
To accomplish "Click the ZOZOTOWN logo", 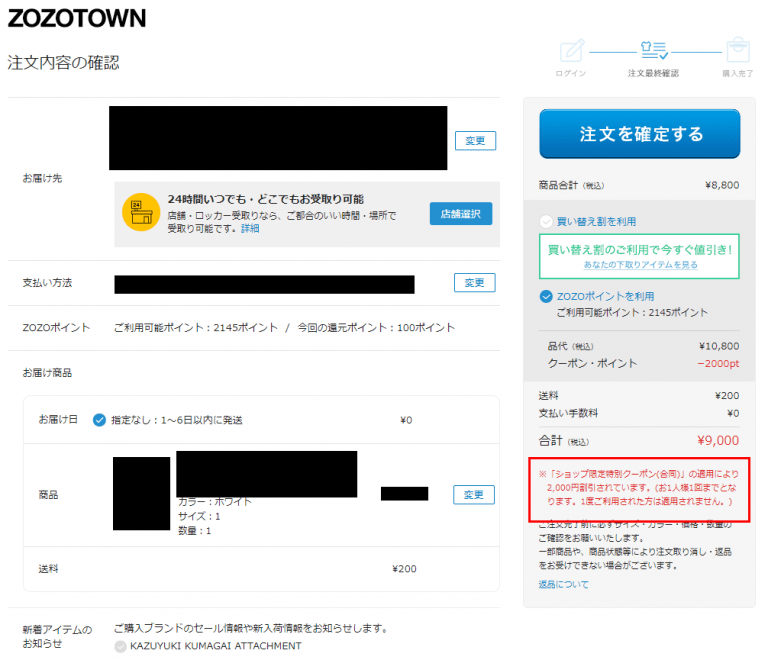I will point(77,19).
